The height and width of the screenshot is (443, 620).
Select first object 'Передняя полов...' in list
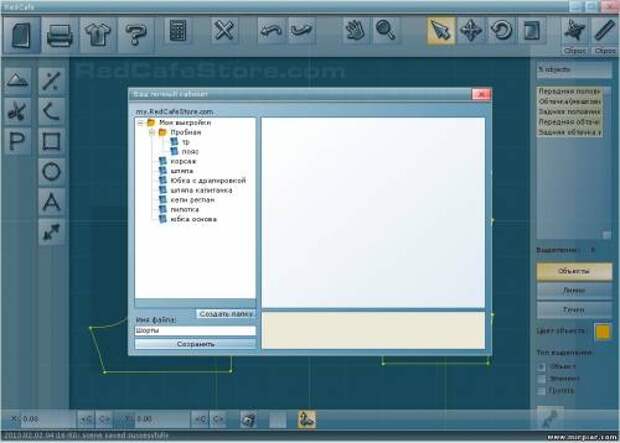pyautogui.click(x=569, y=91)
